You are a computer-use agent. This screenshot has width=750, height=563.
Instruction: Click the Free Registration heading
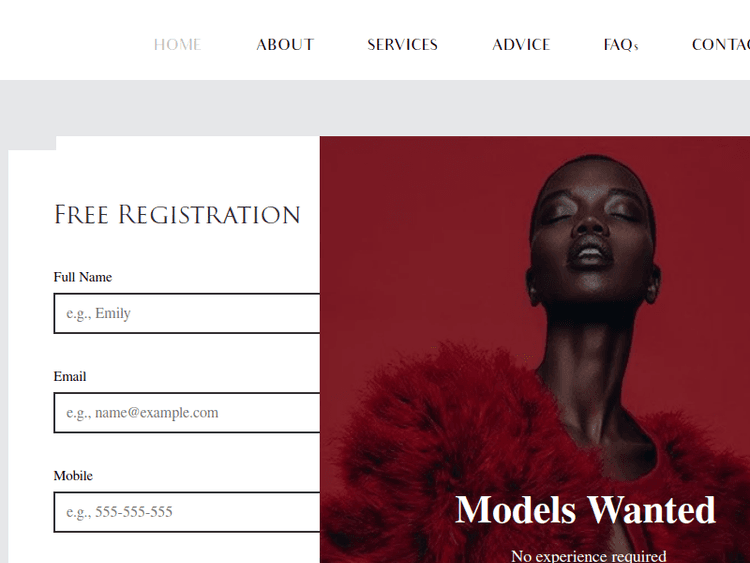(177, 215)
